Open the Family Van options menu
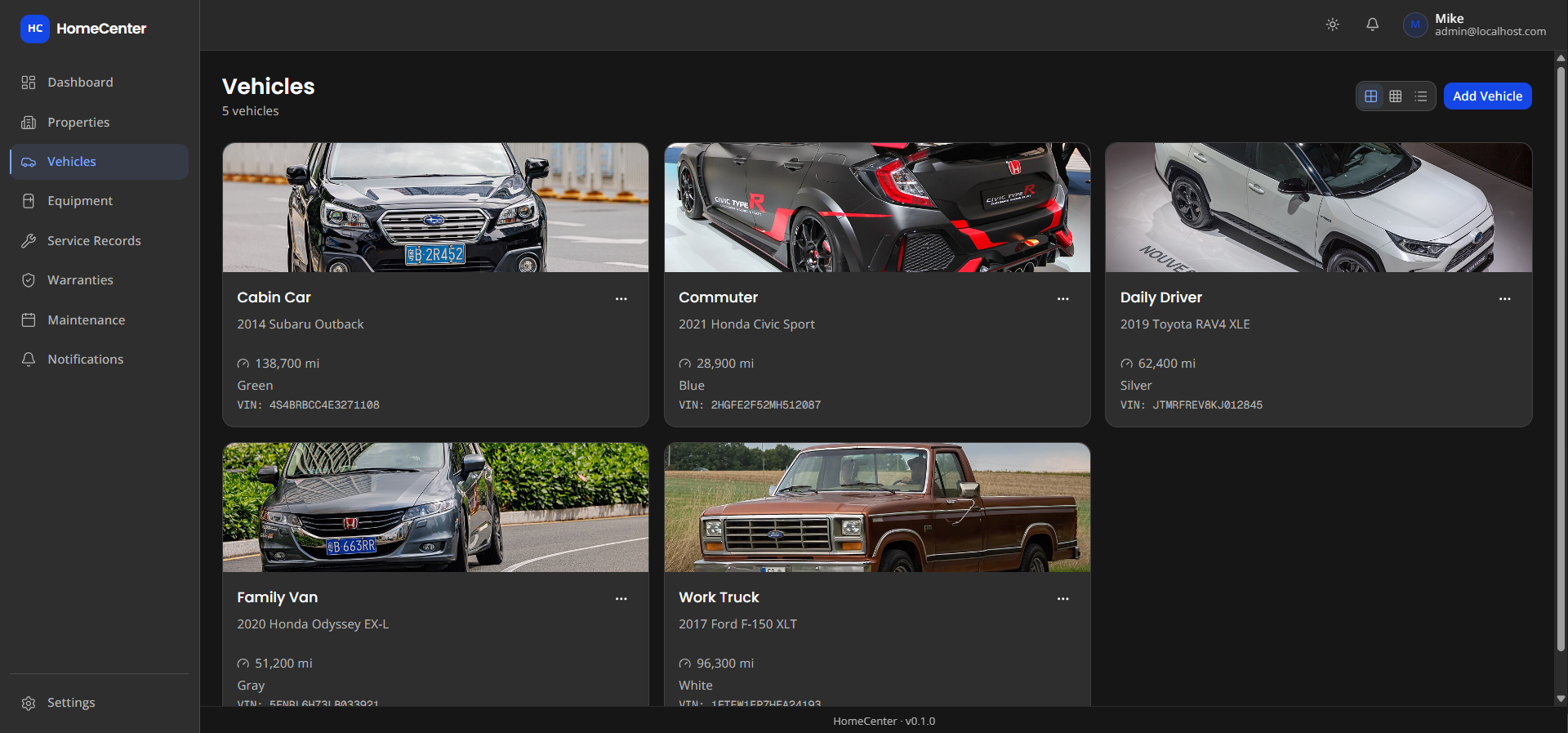This screenshot has width=1568, height=733. 621,599
